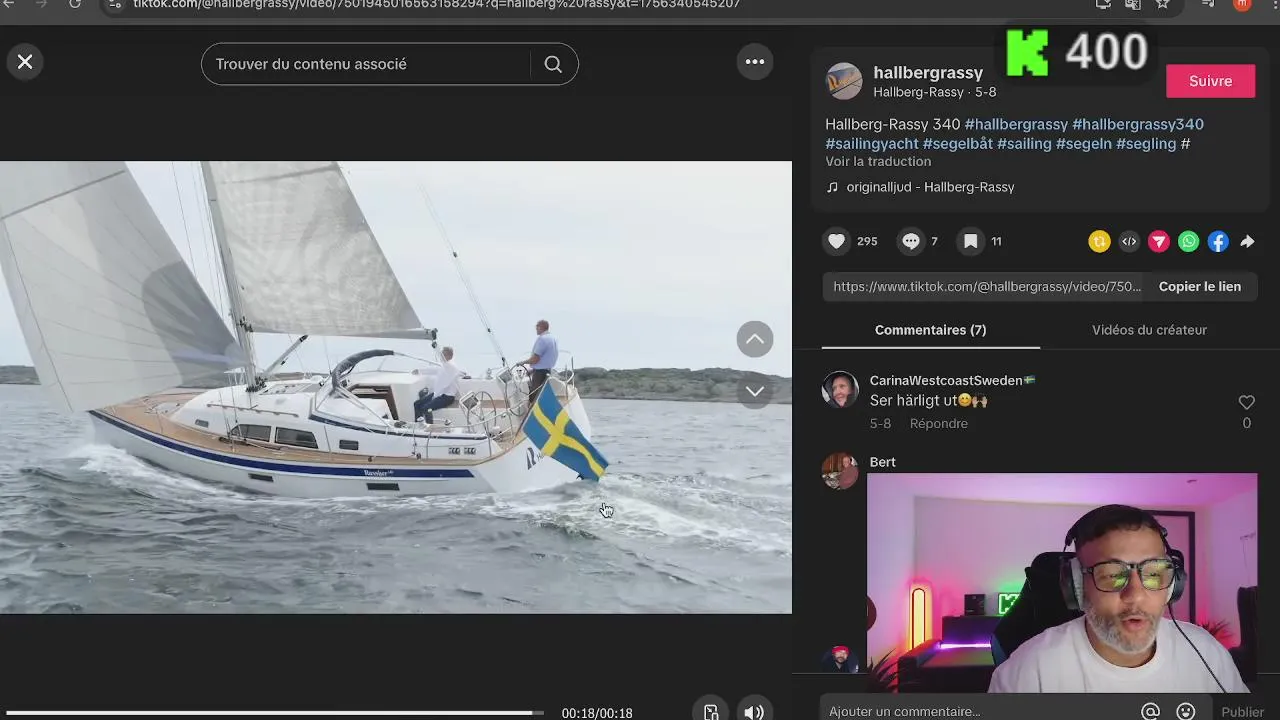Go to previous video with up chevron

tap(755, 339)
